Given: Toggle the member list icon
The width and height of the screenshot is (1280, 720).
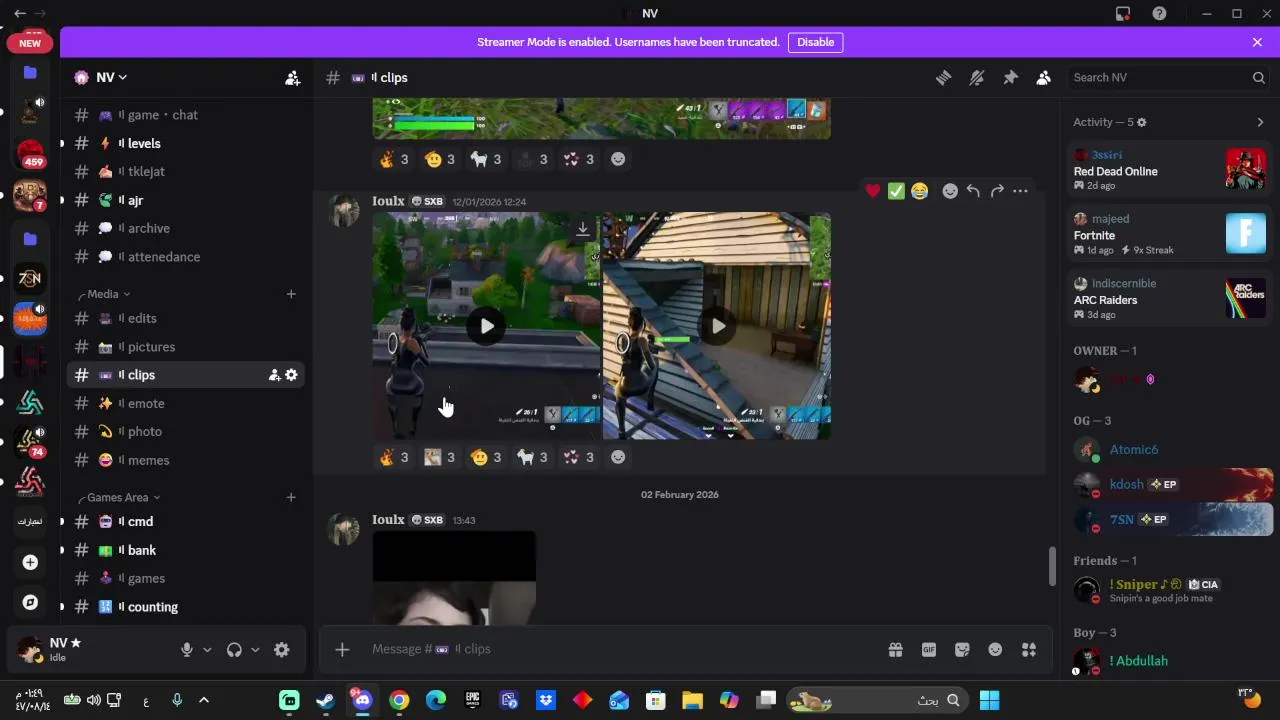Looking at the screenshot, I should (x=1043, y=77).
